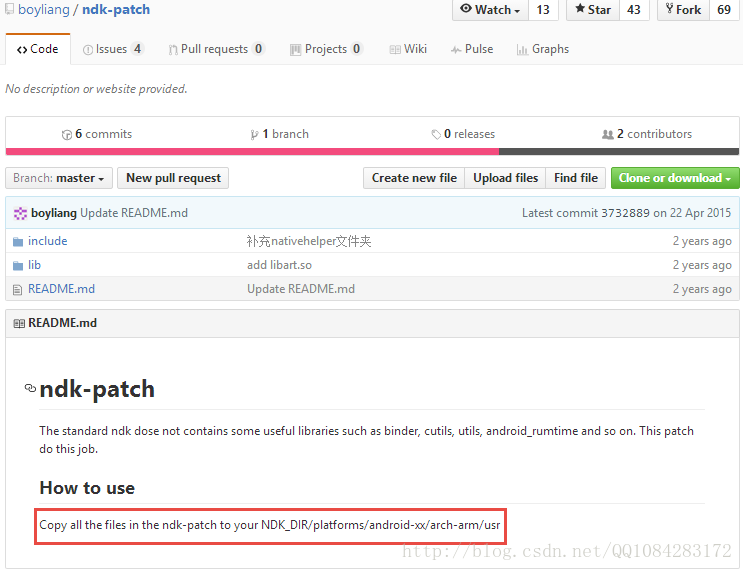The image size is (743, 571).
Task: Open the boyliang user profile link
Action: pyautogui.click(x=44, y=9)
